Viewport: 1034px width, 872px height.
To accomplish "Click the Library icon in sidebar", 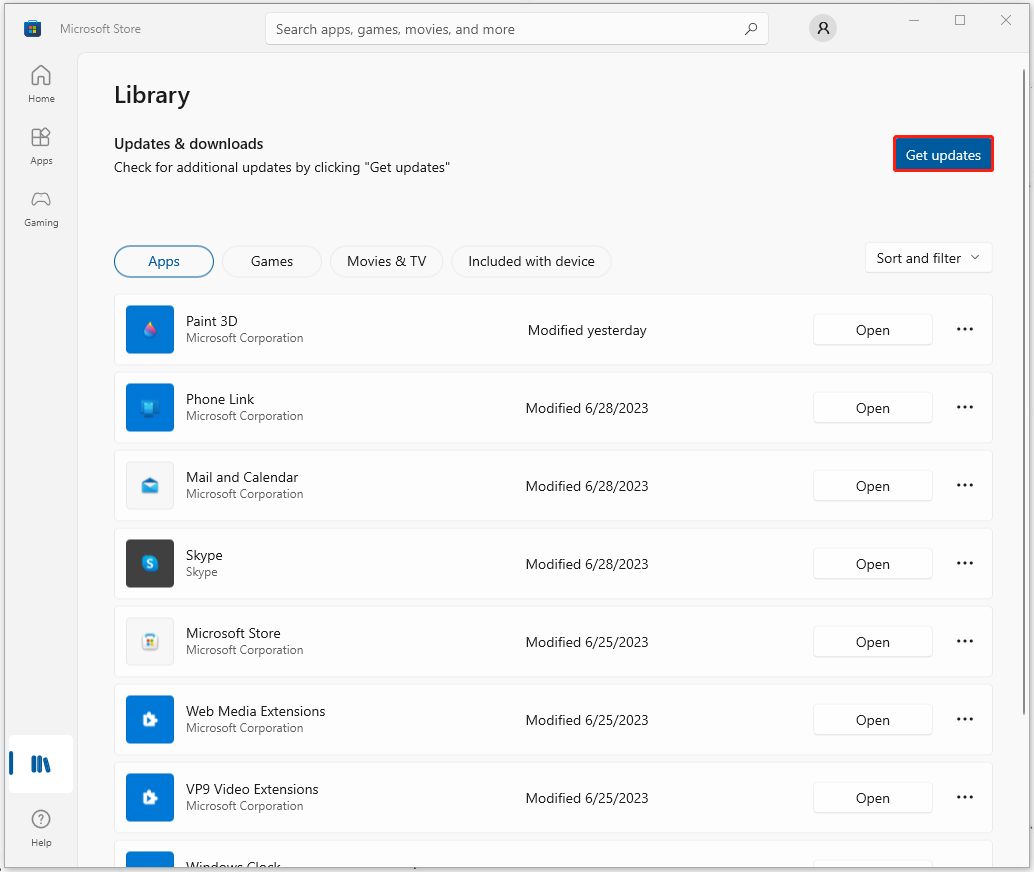I will (41, 764).
